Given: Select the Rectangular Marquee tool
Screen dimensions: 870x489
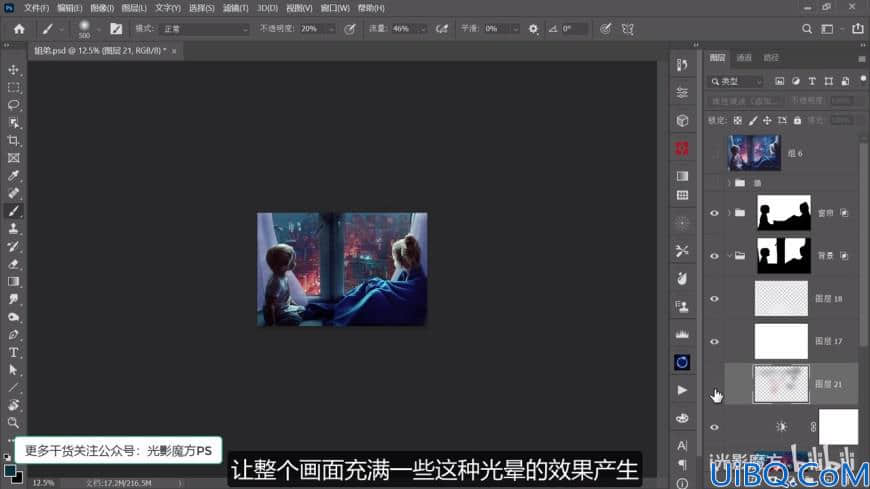Looking at the screenshot, I should [x=13, y=88].
